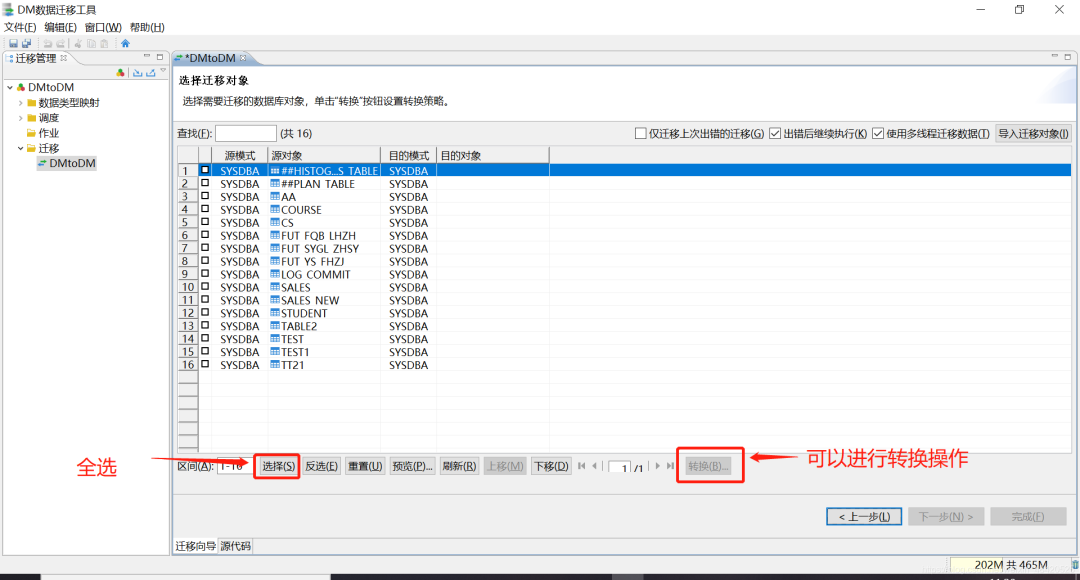The image size is (1080, 580).
Task: Click the import project icon in 迁移管理 panel
Action: click(x=138, y=72)
